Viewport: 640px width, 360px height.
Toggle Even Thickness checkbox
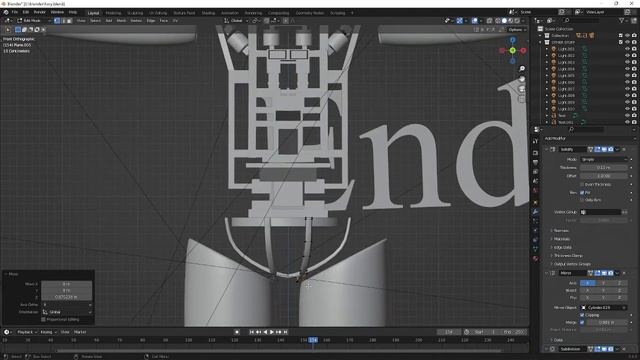[582, 184]
